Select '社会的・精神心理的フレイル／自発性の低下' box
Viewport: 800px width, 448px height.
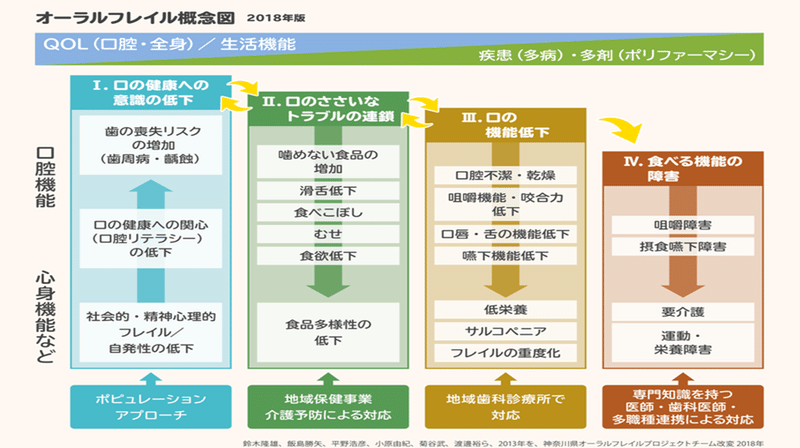[151, 332]
